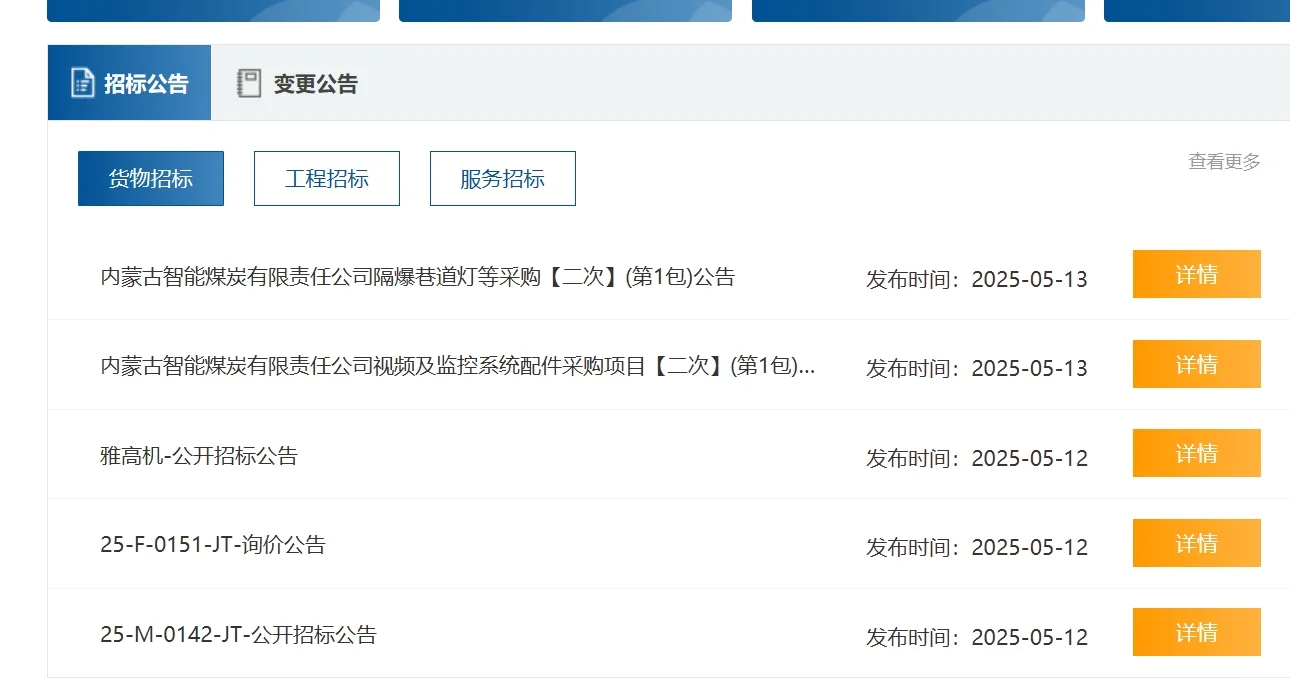
Task: Click 详情 for the 雅高机 announcement
Action: [1195, 453]
